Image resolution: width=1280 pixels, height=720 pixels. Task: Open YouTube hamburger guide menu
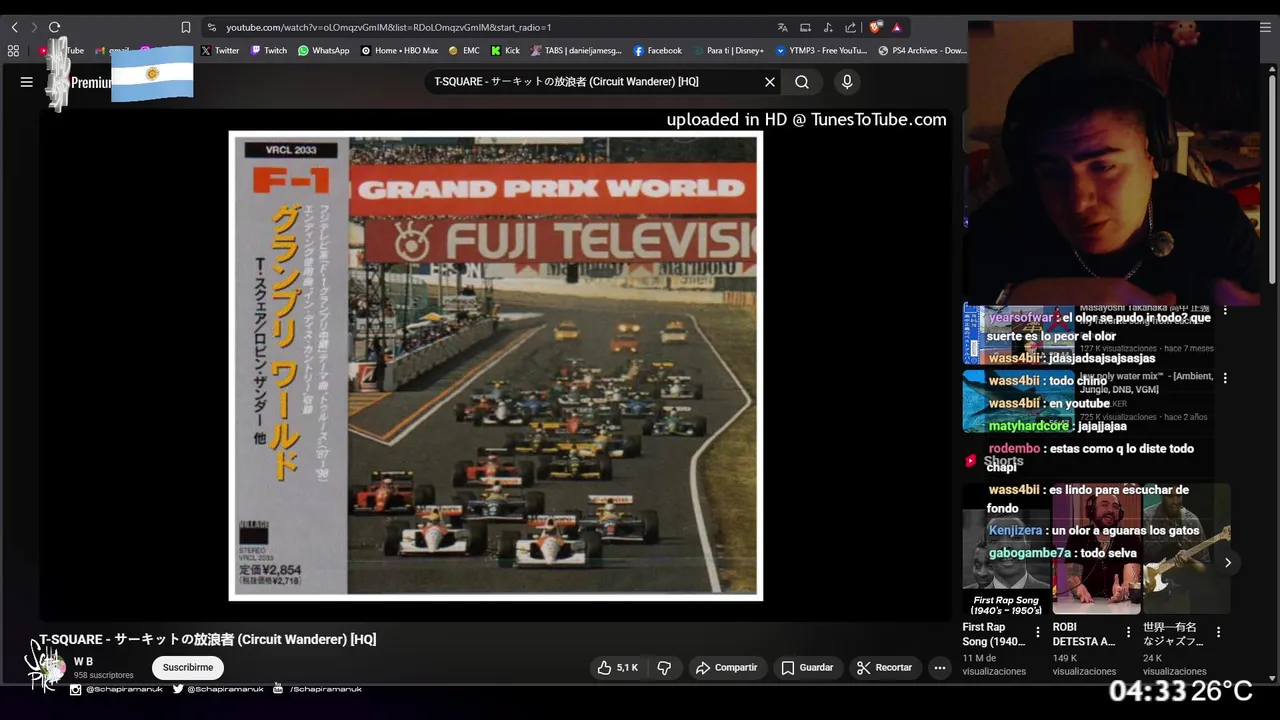coord(27,82)
